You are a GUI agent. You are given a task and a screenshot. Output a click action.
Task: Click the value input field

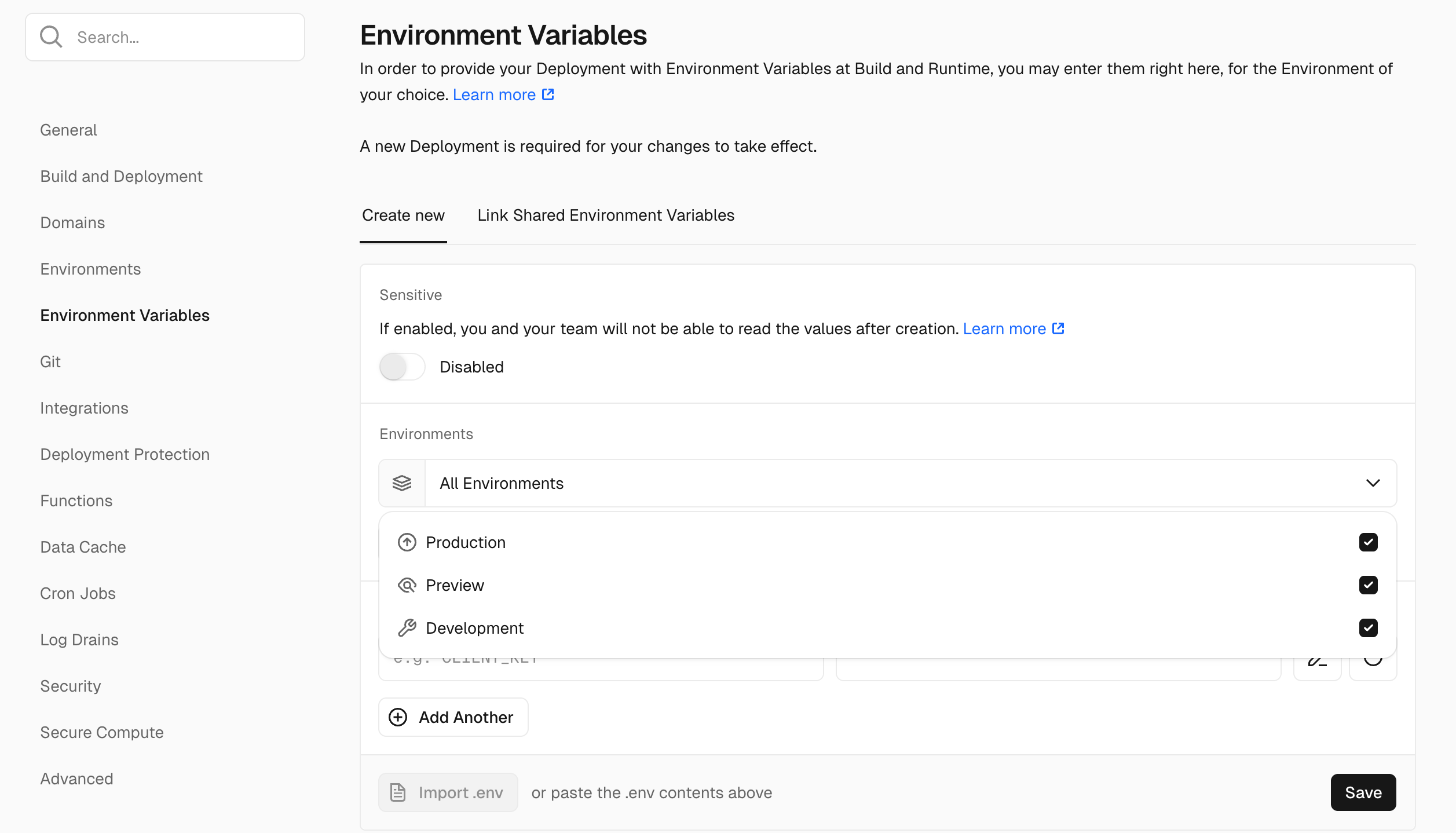point(1059,669)
